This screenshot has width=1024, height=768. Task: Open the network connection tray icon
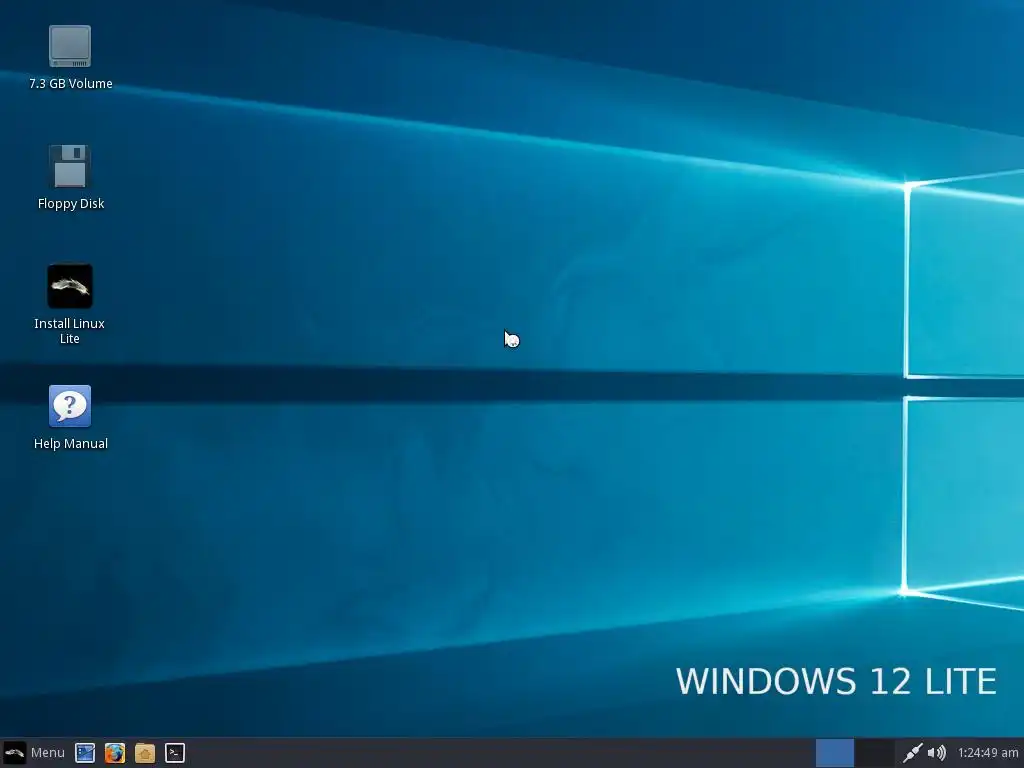(912, 753)
